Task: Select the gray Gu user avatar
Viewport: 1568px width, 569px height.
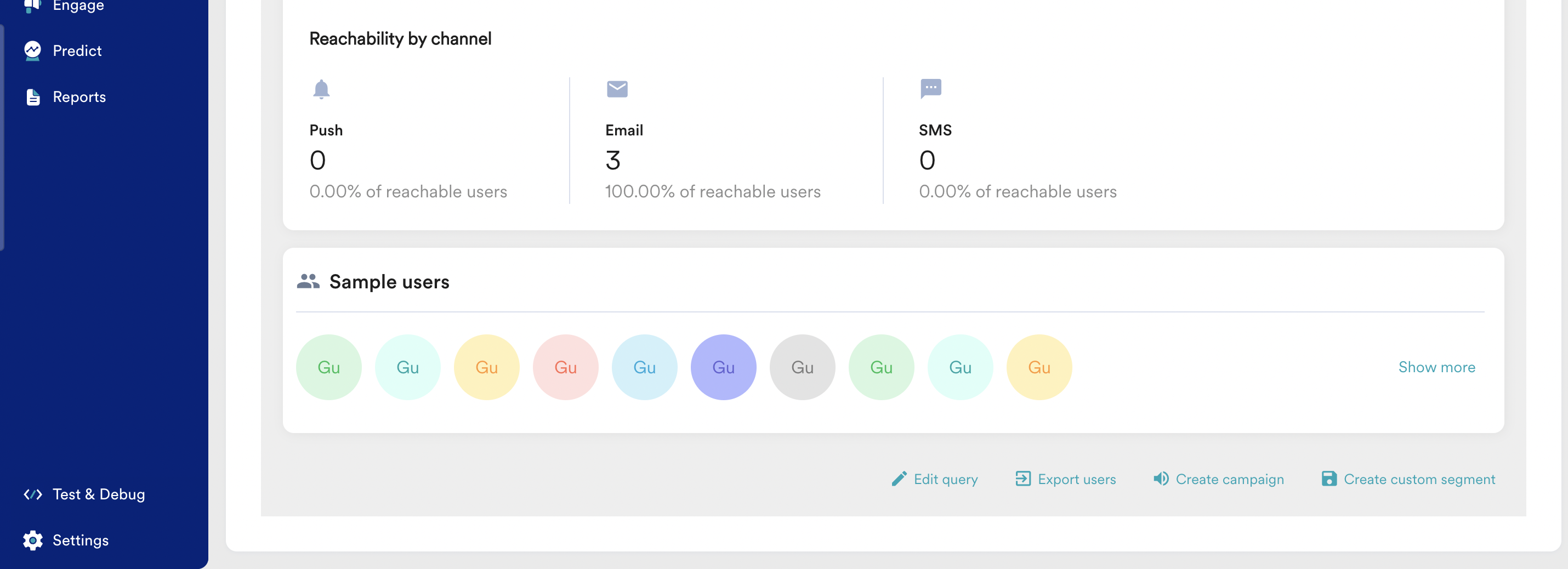Action: pyautogui.click(x=802, y=367)
